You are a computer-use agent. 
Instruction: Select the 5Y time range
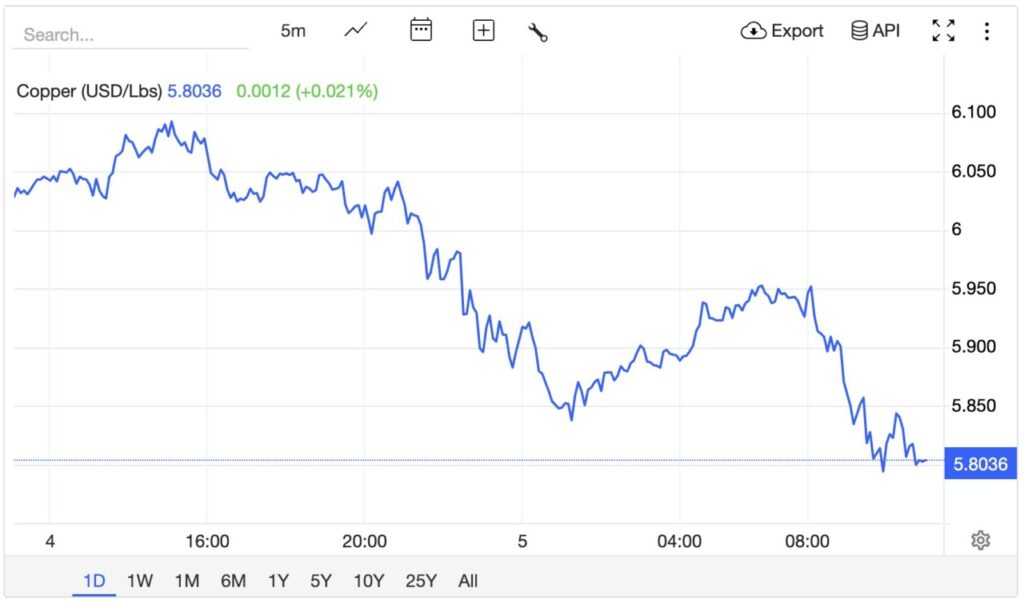321,580
